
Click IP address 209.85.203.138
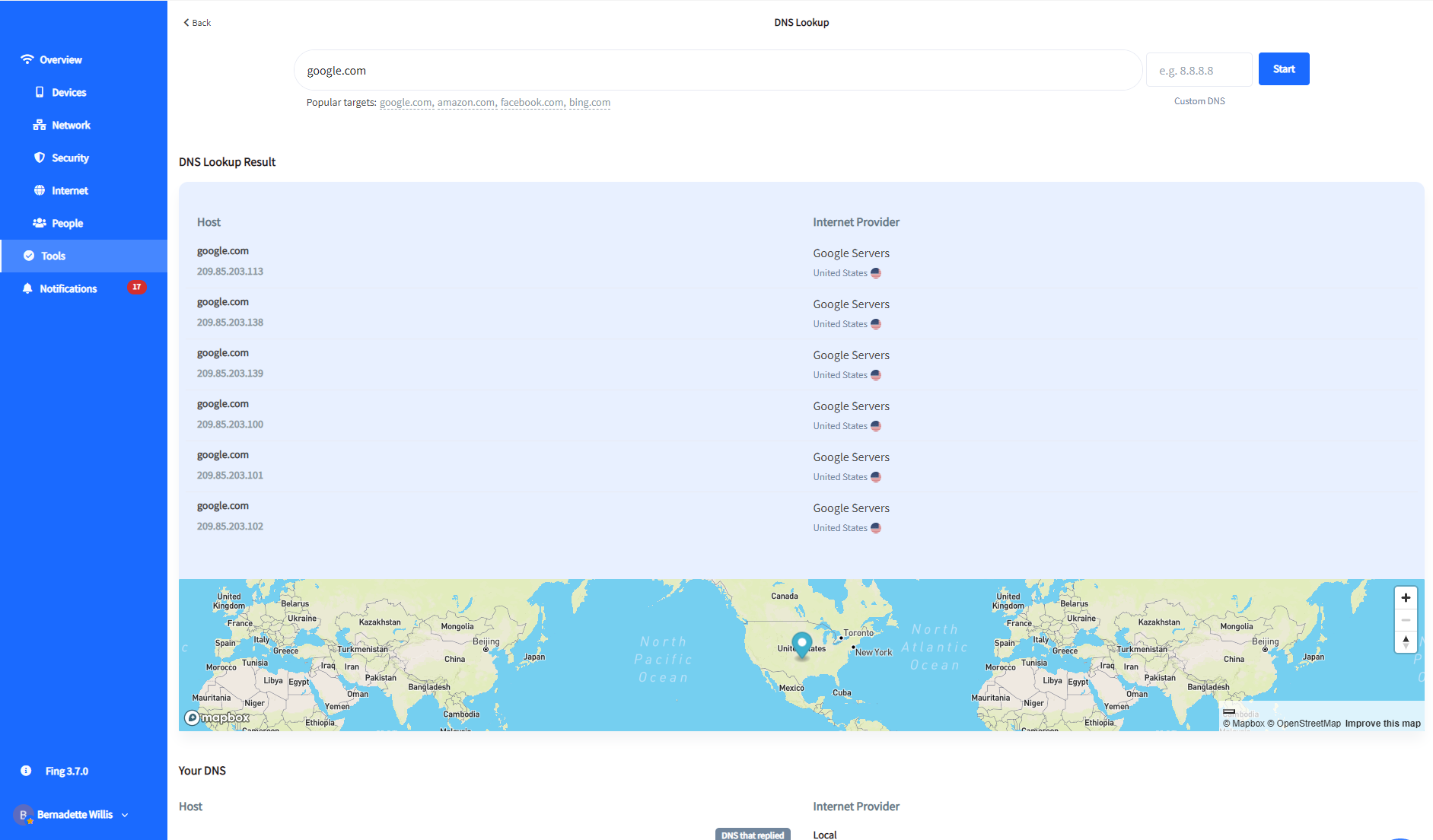(230, 323)
